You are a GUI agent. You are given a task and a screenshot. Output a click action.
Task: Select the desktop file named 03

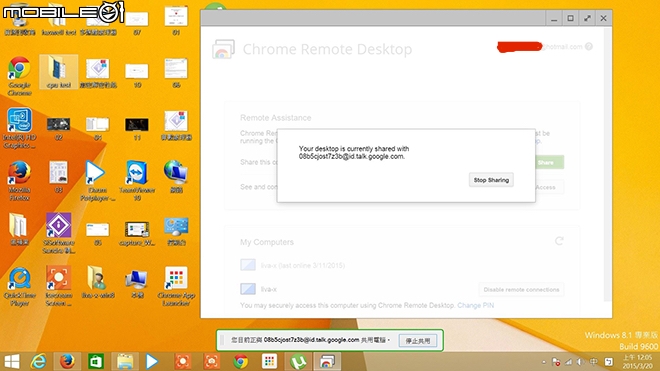coord(59,176)
